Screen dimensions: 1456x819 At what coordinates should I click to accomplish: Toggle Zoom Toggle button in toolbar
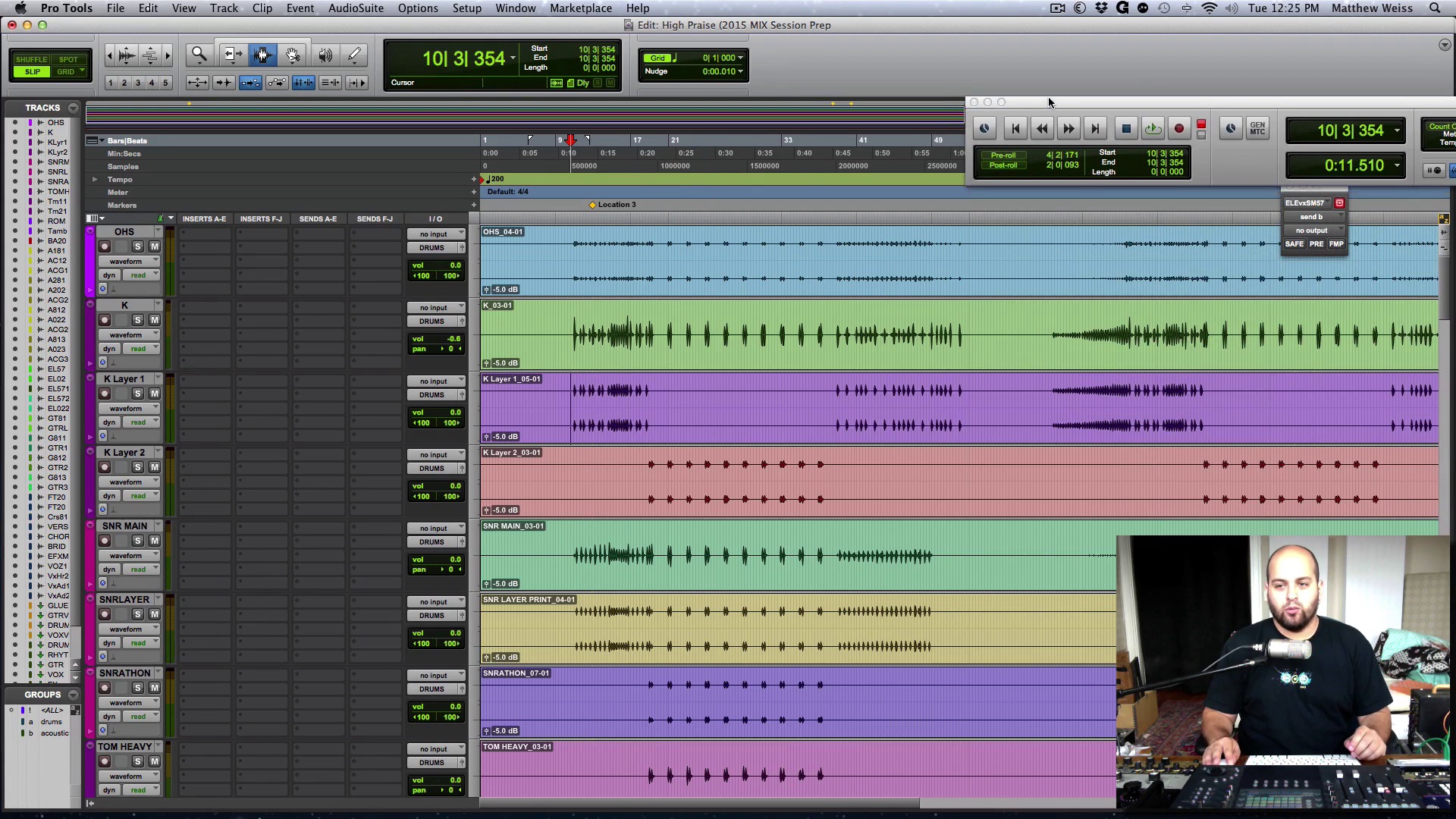197,83
